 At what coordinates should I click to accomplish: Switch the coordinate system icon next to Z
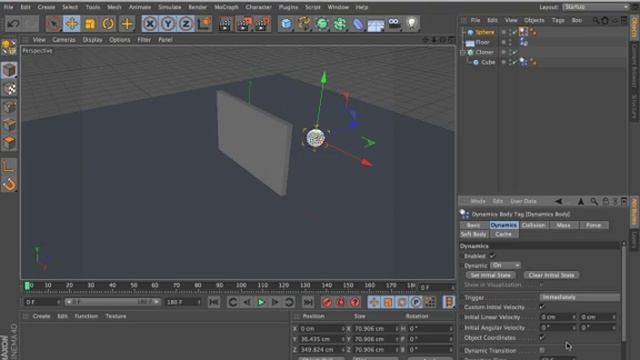[204, 24]
